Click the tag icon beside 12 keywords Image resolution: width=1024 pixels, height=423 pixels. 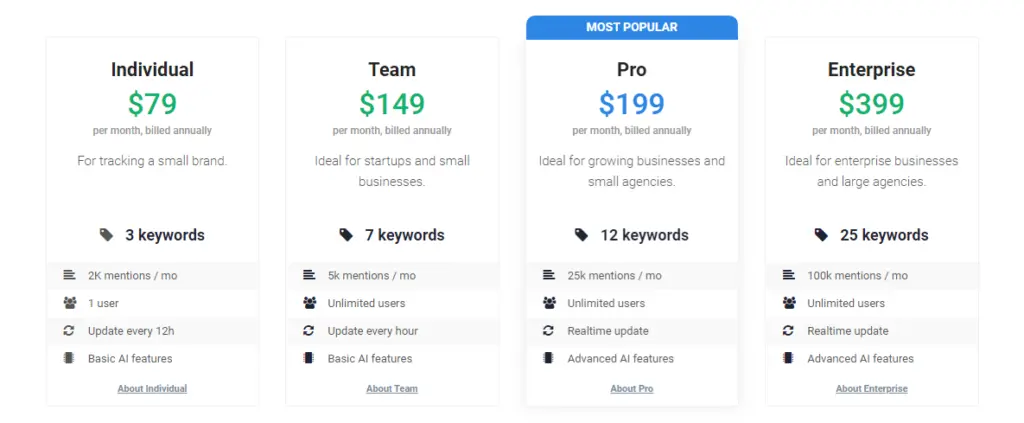pos(581,235)
